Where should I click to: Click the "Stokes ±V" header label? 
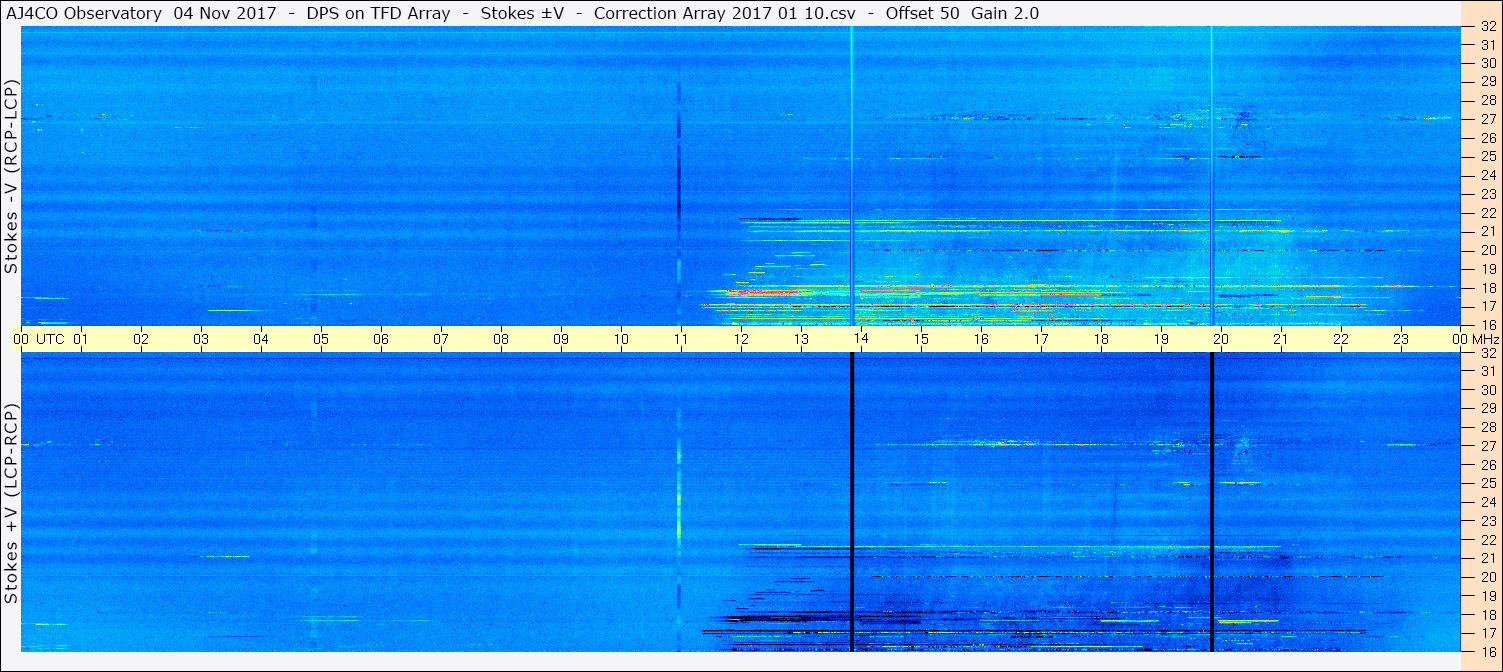pos(521,13)
